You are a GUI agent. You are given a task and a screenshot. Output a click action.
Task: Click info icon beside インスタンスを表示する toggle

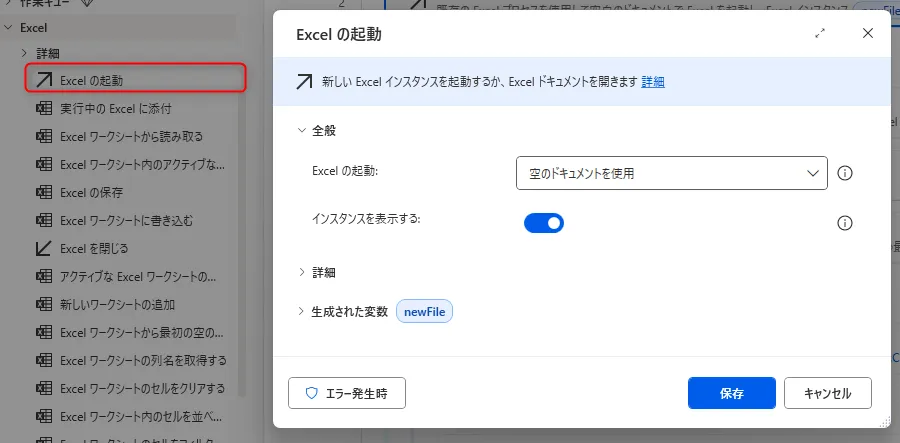(x=844, y=223)
